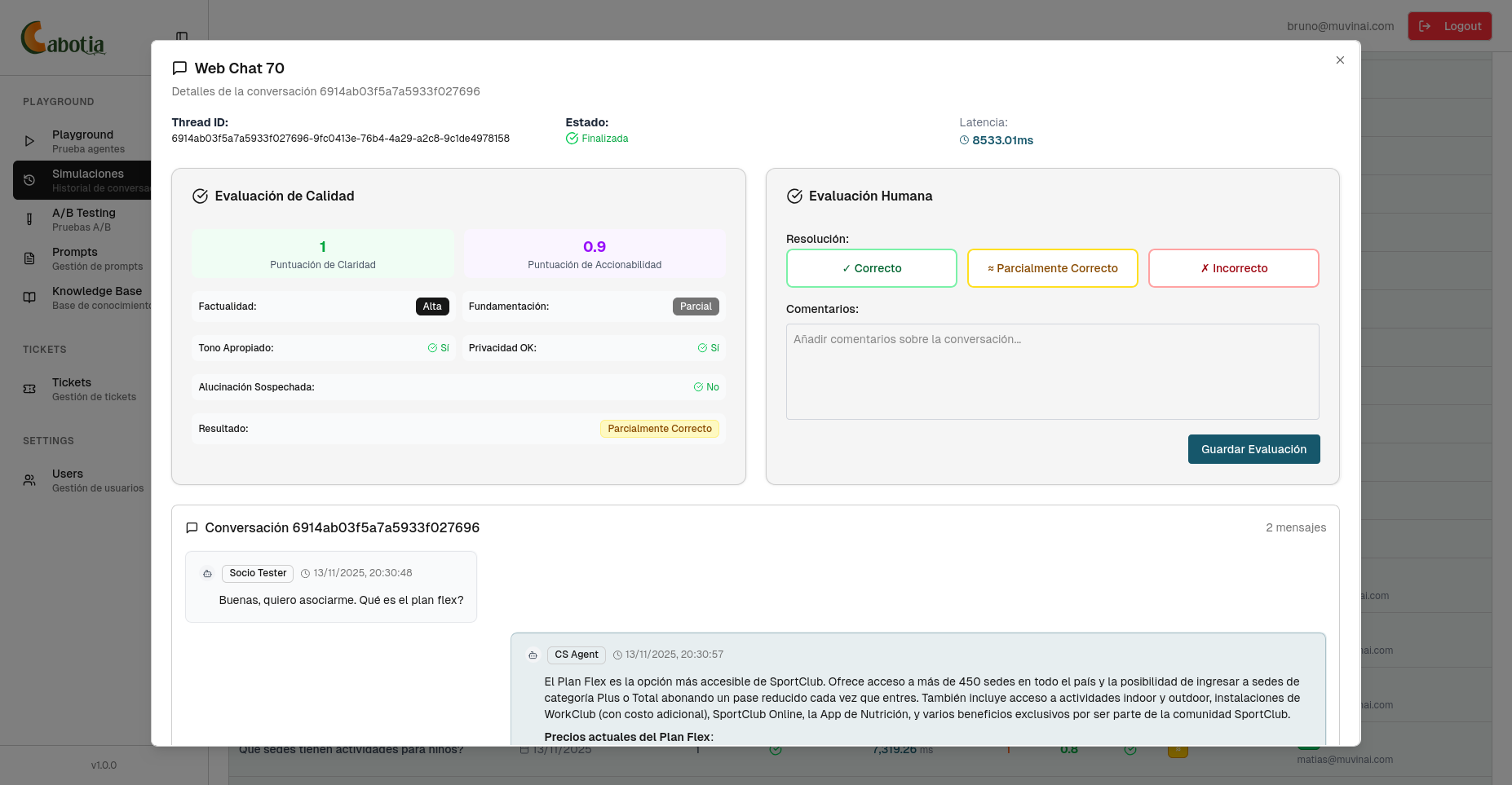
Task: Click the Cabotia logo
Action: pyautogui.click(x=64, y=38)
